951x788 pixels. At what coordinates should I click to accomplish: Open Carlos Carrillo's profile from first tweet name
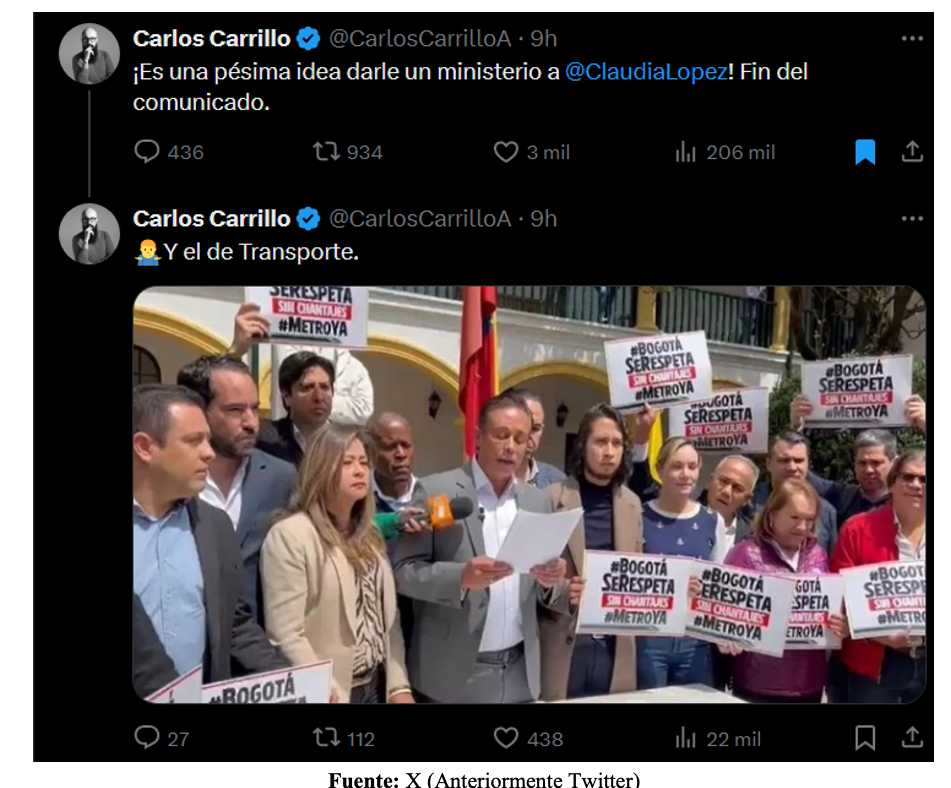212,38
